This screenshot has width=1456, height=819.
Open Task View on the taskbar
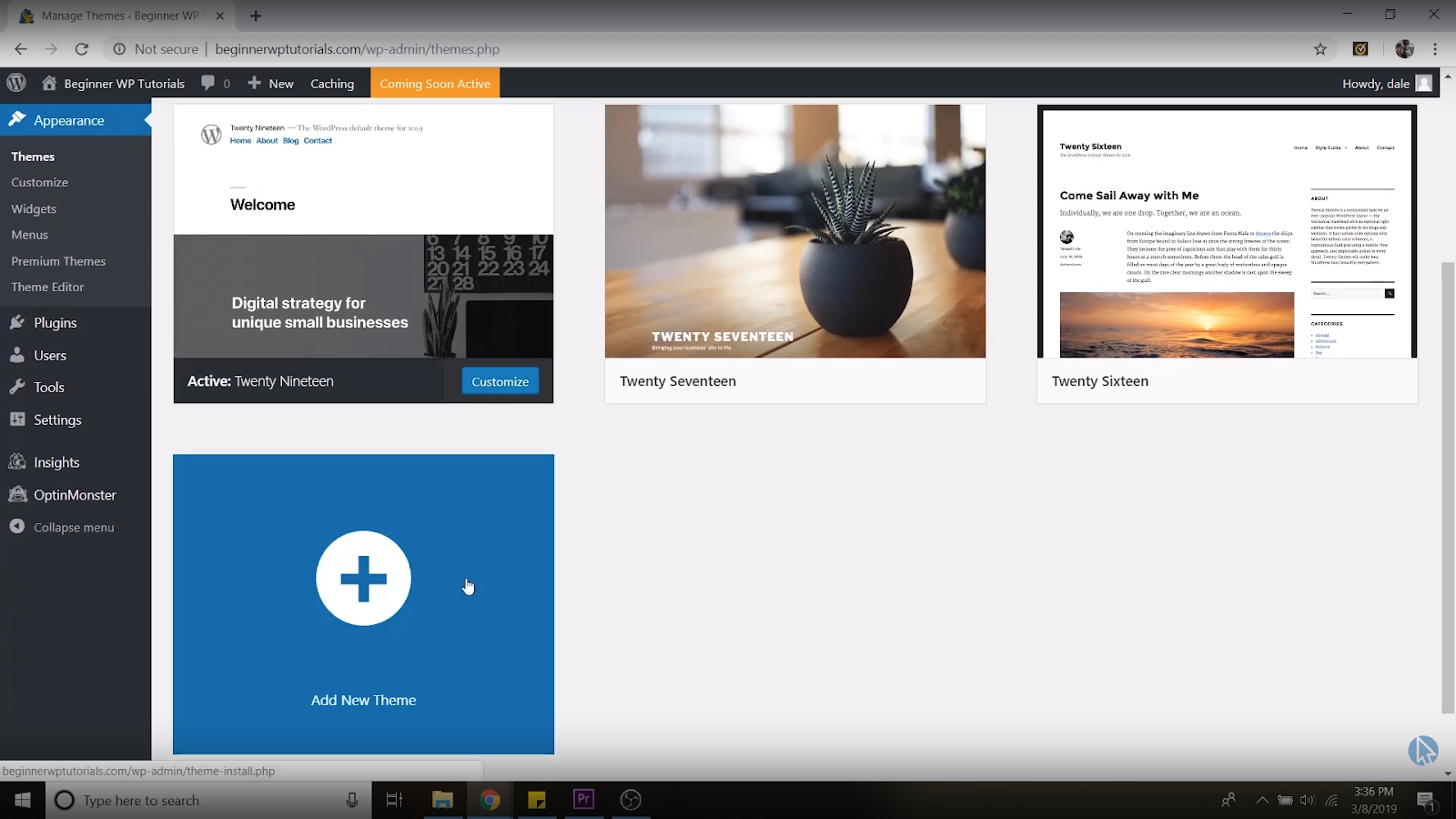394,800
